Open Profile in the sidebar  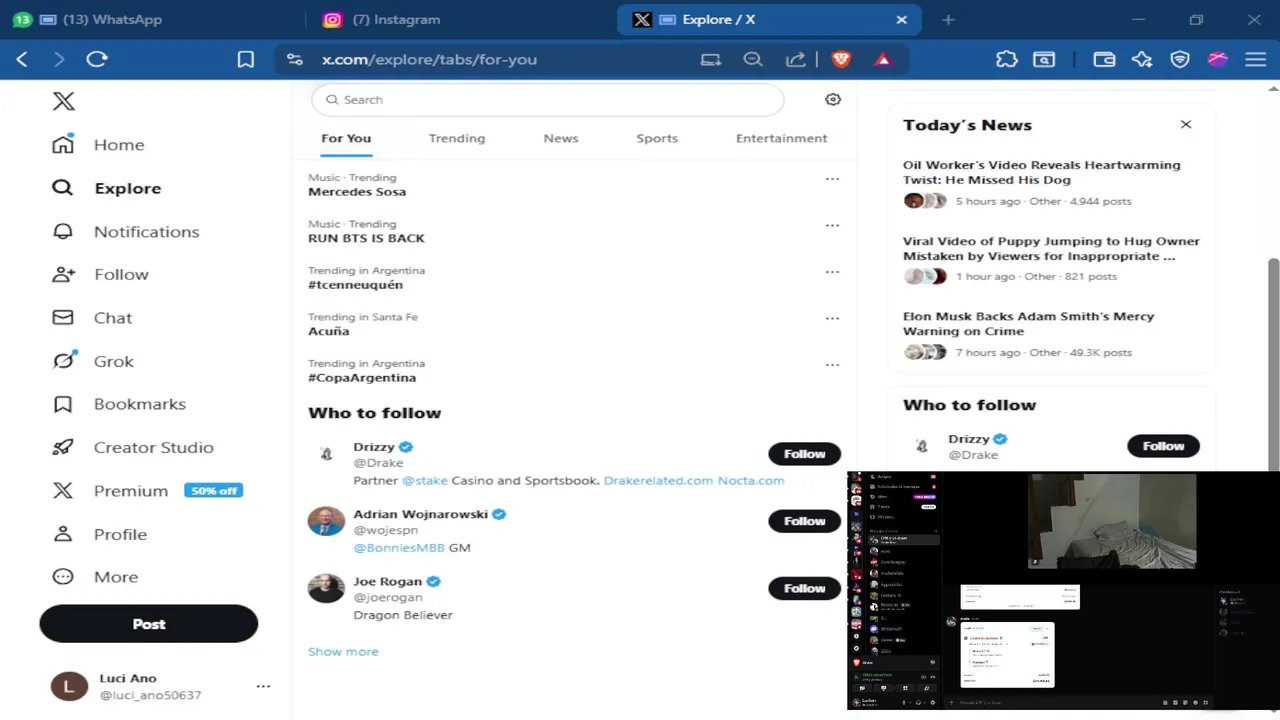(x=100, y=534)
